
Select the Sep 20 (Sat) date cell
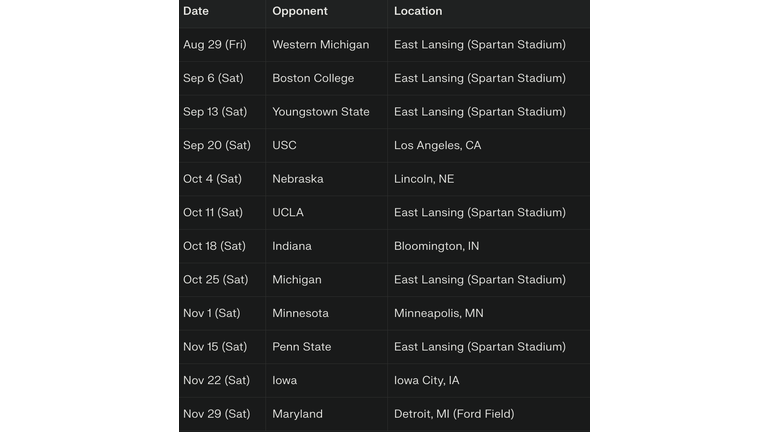(216, 145)
